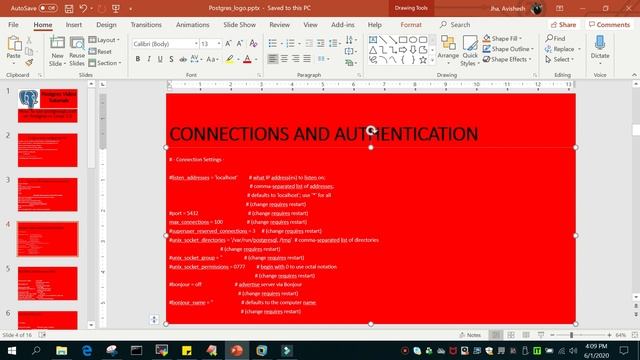Toggle Italic formatting
The image size is (640, 360).
(149, 59)
